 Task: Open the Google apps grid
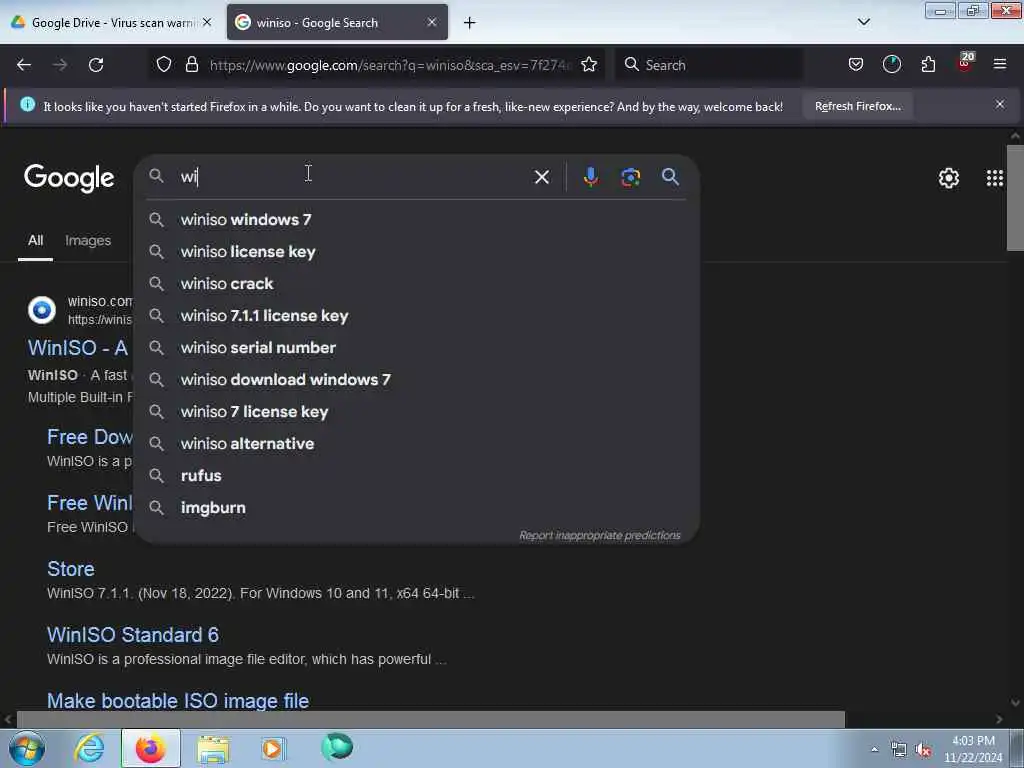(x=995, y=178)
